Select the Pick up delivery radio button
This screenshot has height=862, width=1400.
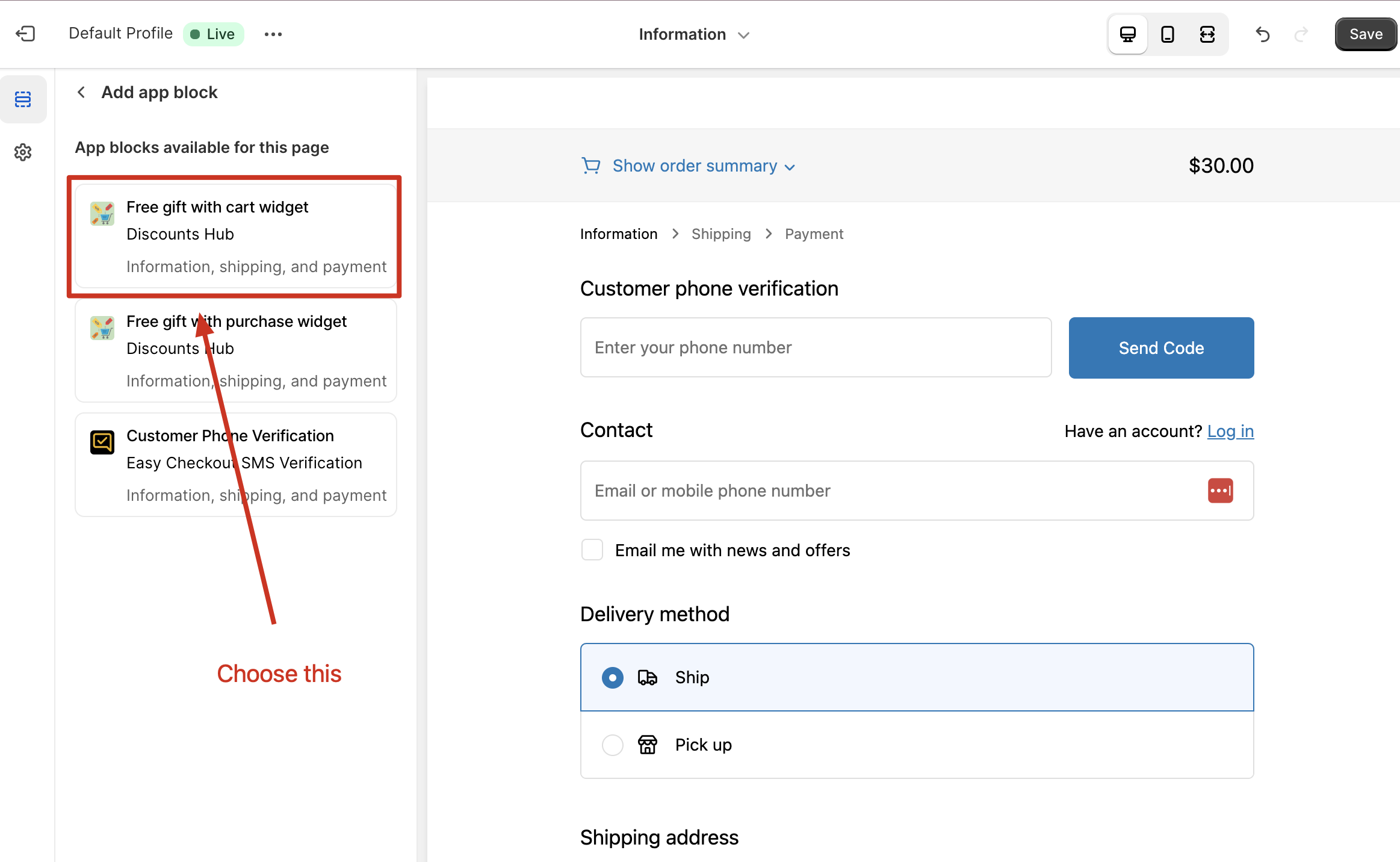coord(612,745)
